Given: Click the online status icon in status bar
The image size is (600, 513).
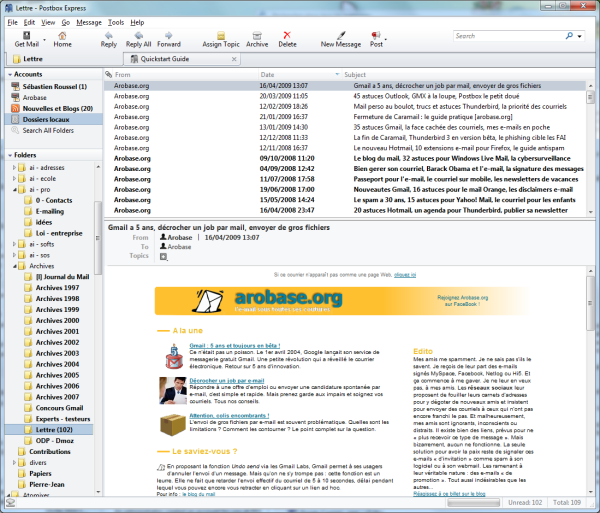Looking at the screenshot, I should pos(11,502).
